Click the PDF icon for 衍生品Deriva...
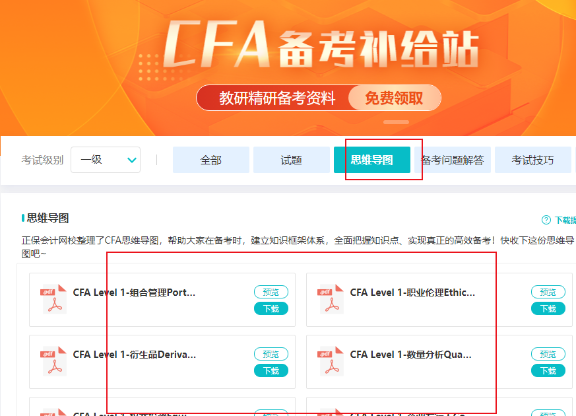The image size is (576, 416). pos(54,361)
